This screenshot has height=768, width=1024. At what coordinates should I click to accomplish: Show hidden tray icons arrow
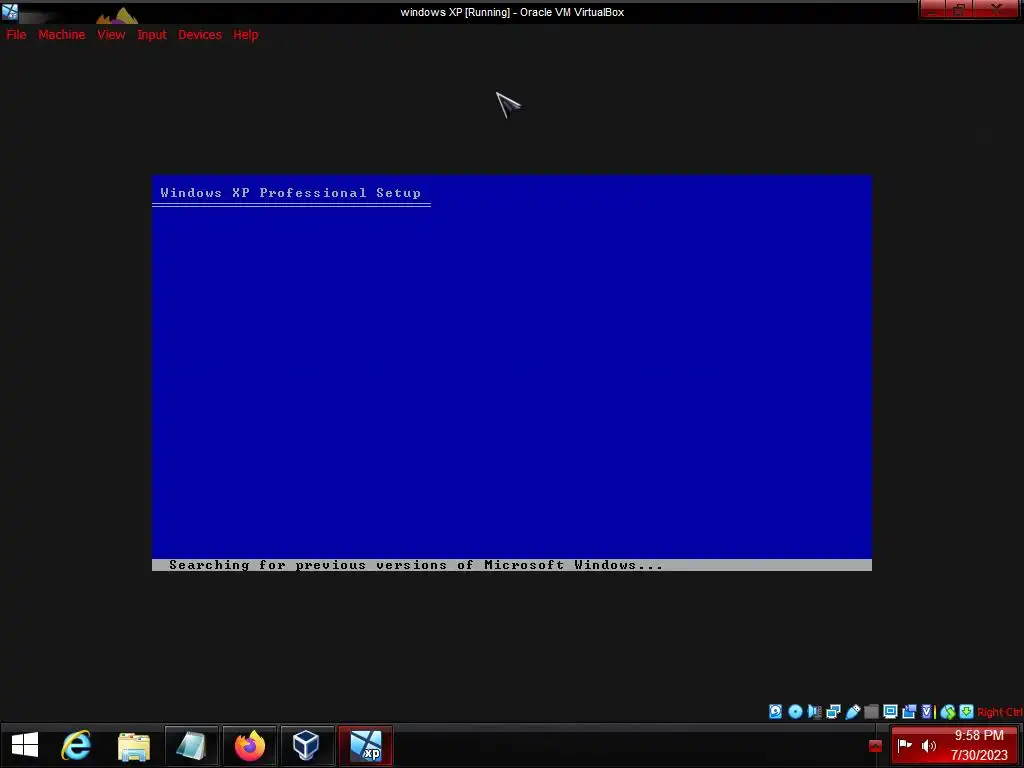(x=875, y=746)
